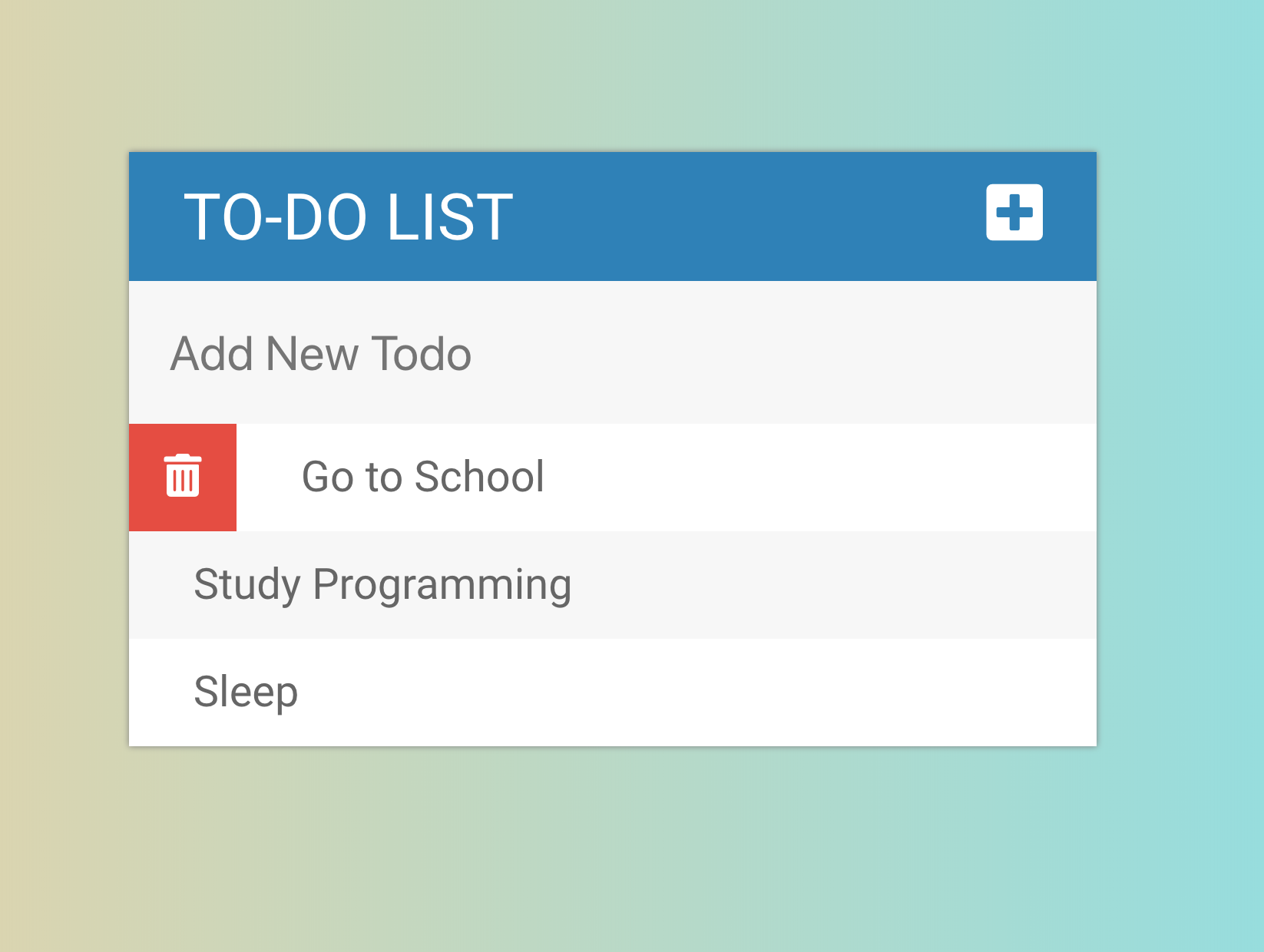Click the "Go to School" text
This screenshot has height=952, width=1264.
423,477
